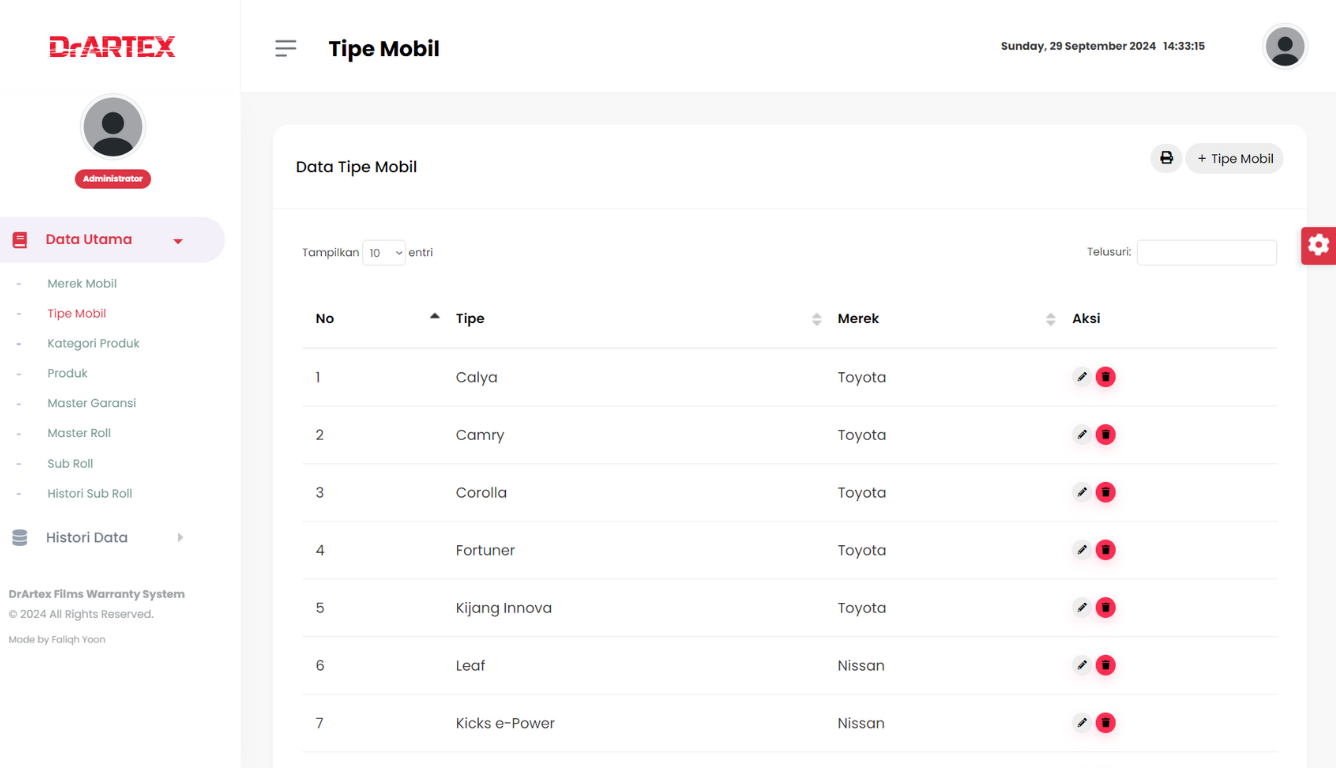Delete the Camry row trash icon
Screen dimensions: 1336x768
[x=1105, y=435]
